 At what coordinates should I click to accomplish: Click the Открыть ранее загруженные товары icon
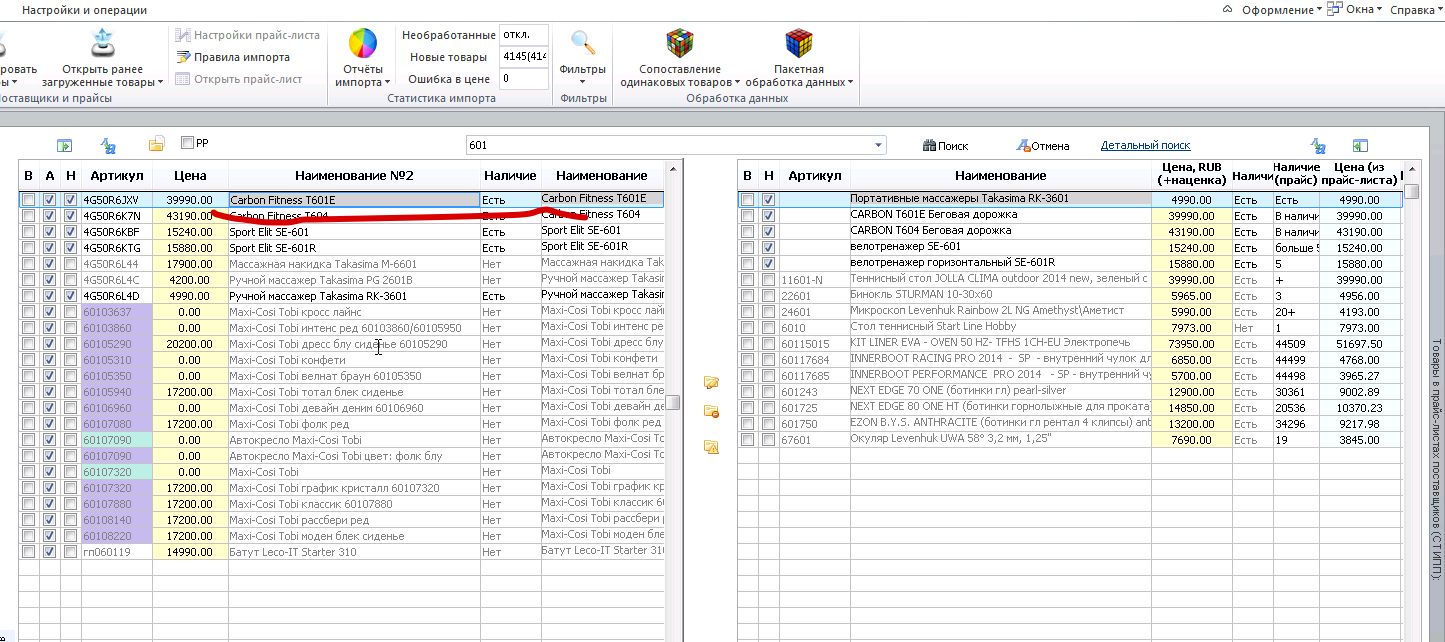[x=104, y=42]
